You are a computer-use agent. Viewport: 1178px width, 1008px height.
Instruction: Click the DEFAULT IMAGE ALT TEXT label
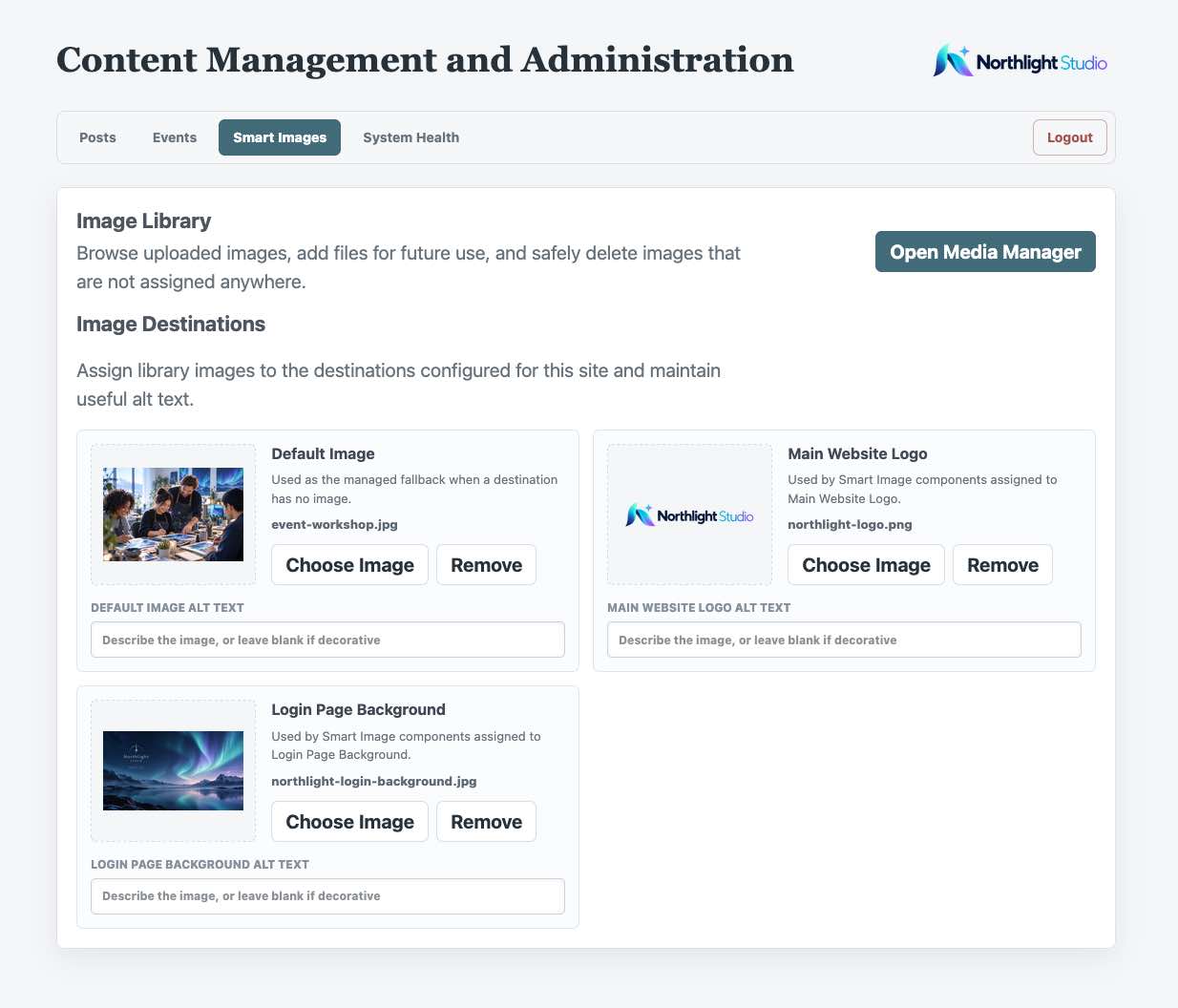tap(167, 607)
